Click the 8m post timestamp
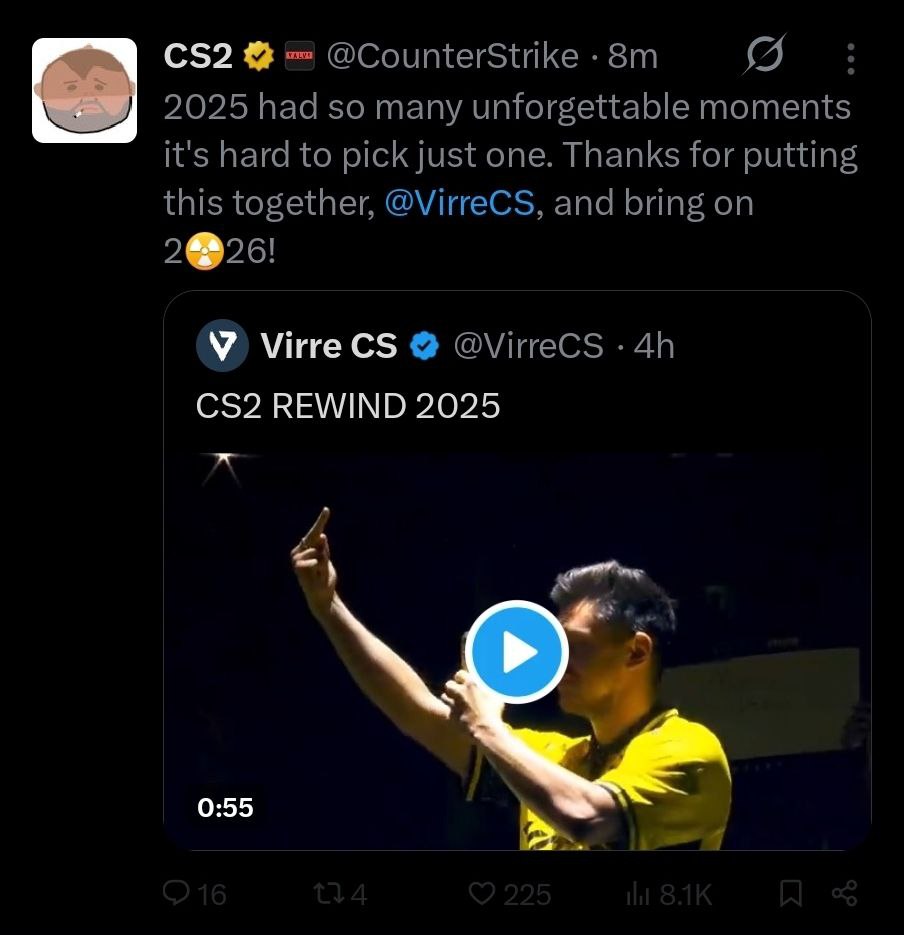The height and width of the screenshot is (935, 904). tap(633, 57)
